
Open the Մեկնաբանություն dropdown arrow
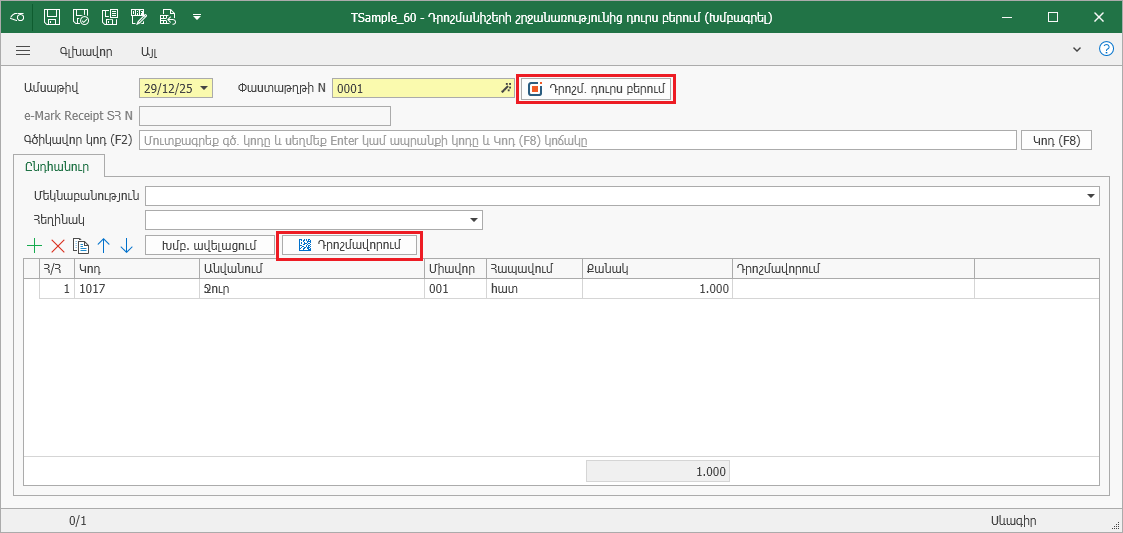pos(1091,196)
